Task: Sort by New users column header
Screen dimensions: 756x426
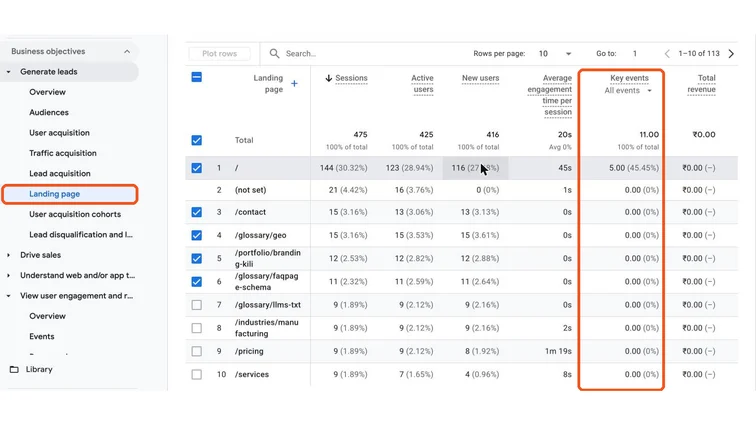Action: [480, 78]
